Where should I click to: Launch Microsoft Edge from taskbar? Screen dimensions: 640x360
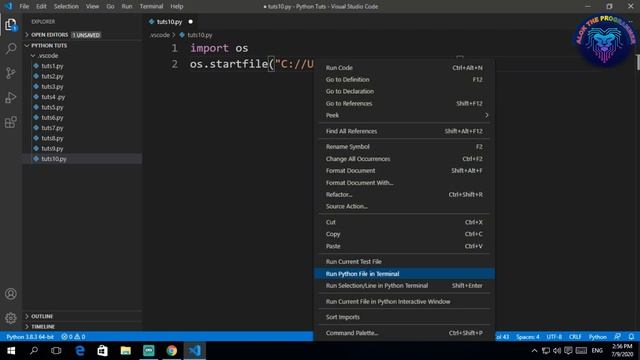pos(80,351)
